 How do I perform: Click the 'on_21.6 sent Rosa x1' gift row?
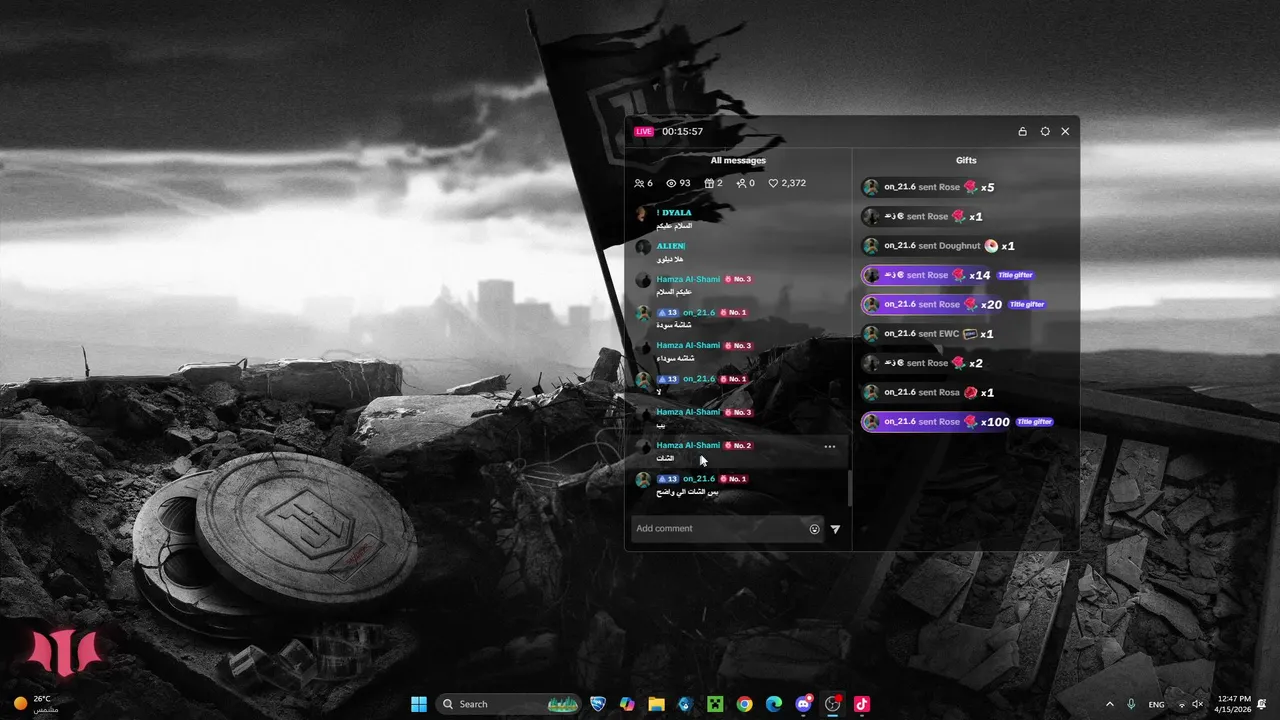pyautogui.click(x=929, y=392)
